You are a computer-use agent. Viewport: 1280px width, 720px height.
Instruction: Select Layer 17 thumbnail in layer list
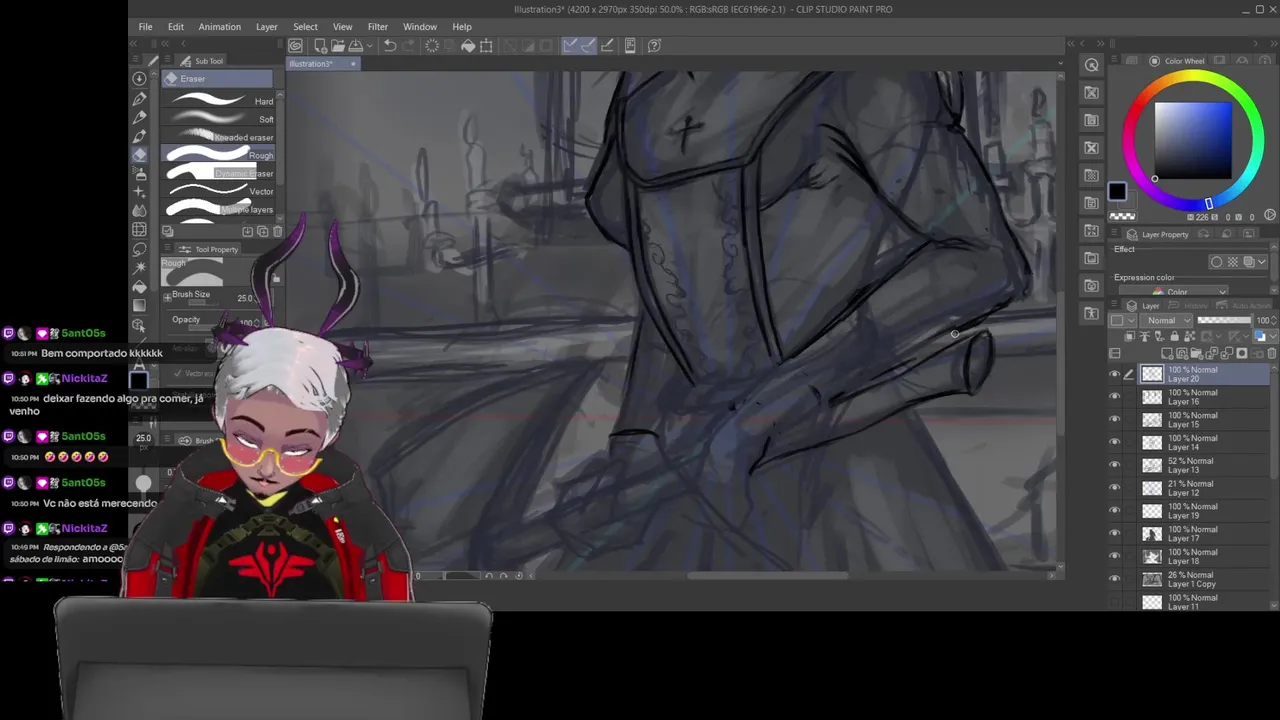point(1152,534)
